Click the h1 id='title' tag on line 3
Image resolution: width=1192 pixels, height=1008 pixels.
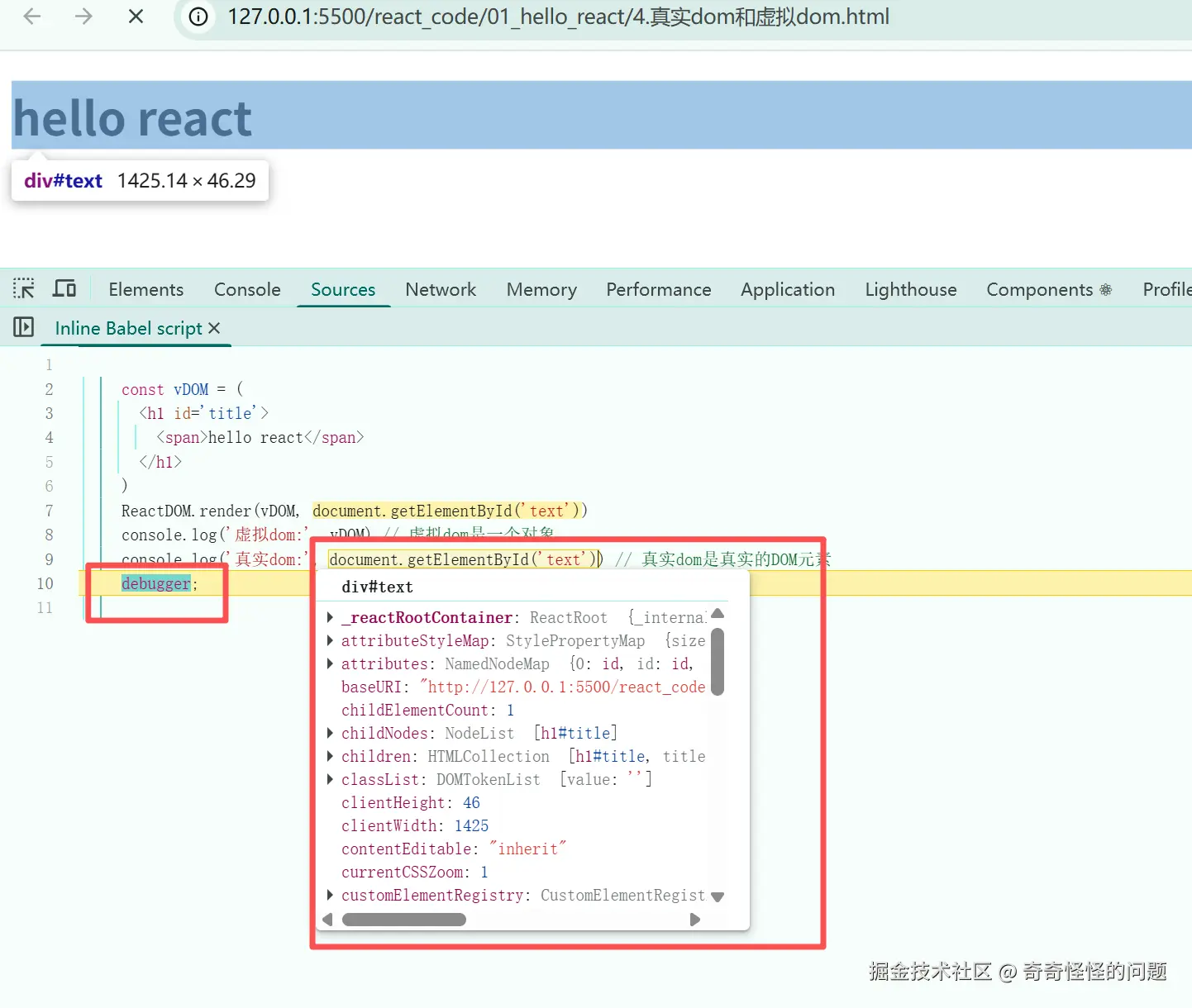pos(203,413)
